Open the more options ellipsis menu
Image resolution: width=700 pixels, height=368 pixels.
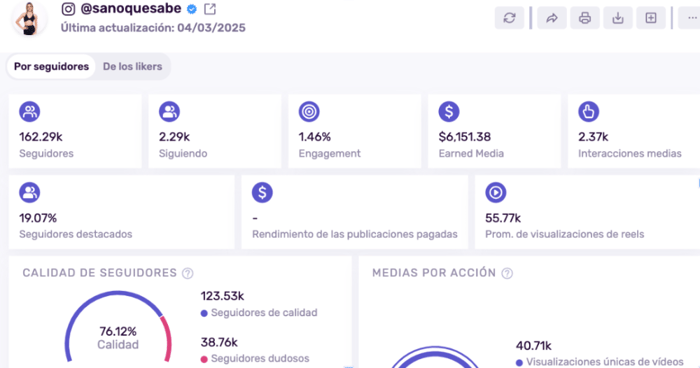coord(690,18)
